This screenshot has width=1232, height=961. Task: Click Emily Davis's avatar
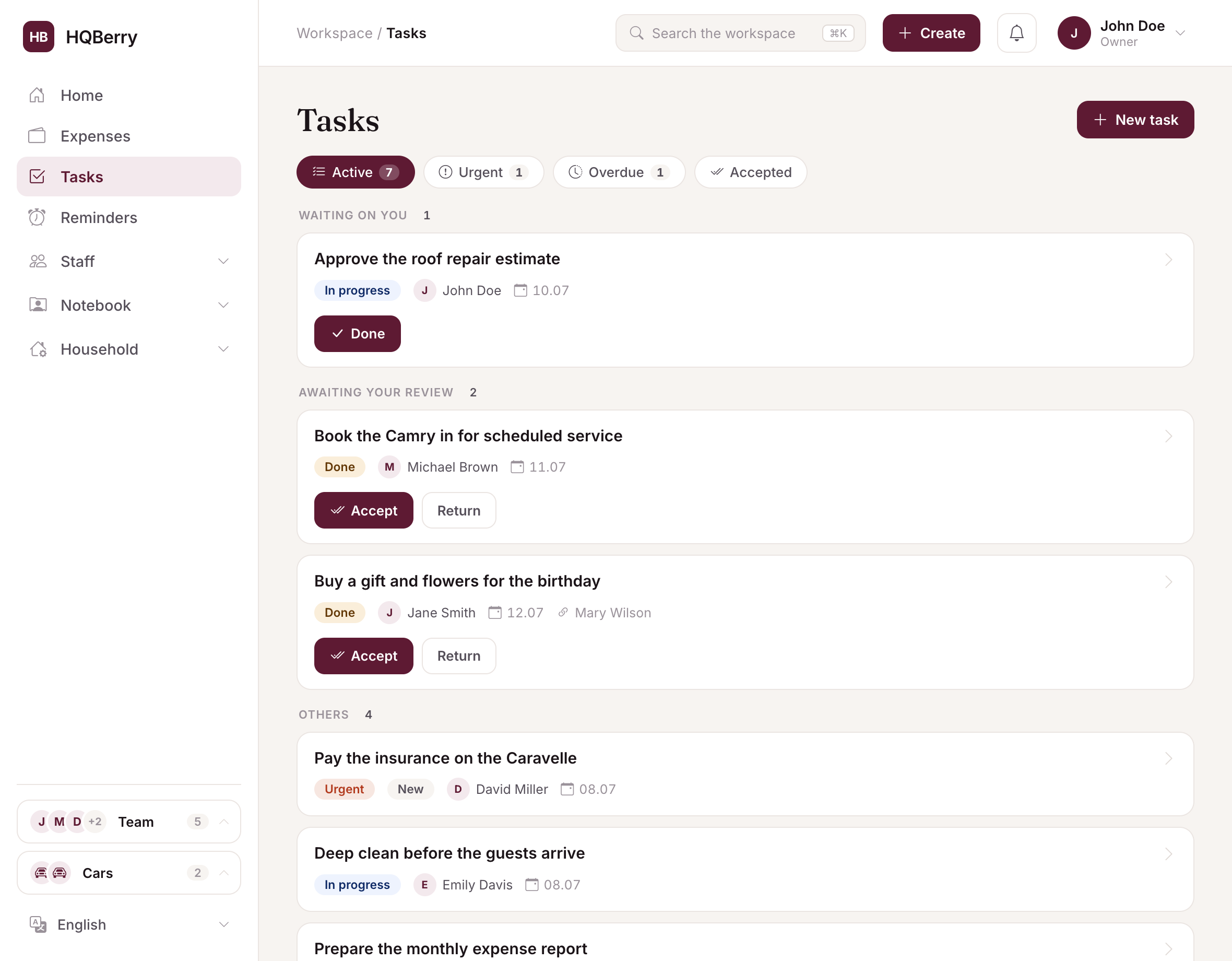(424, 885)
